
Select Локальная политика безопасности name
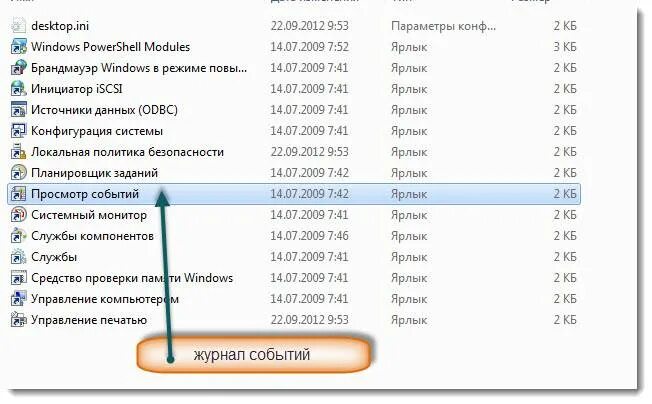tap(127, 152)
